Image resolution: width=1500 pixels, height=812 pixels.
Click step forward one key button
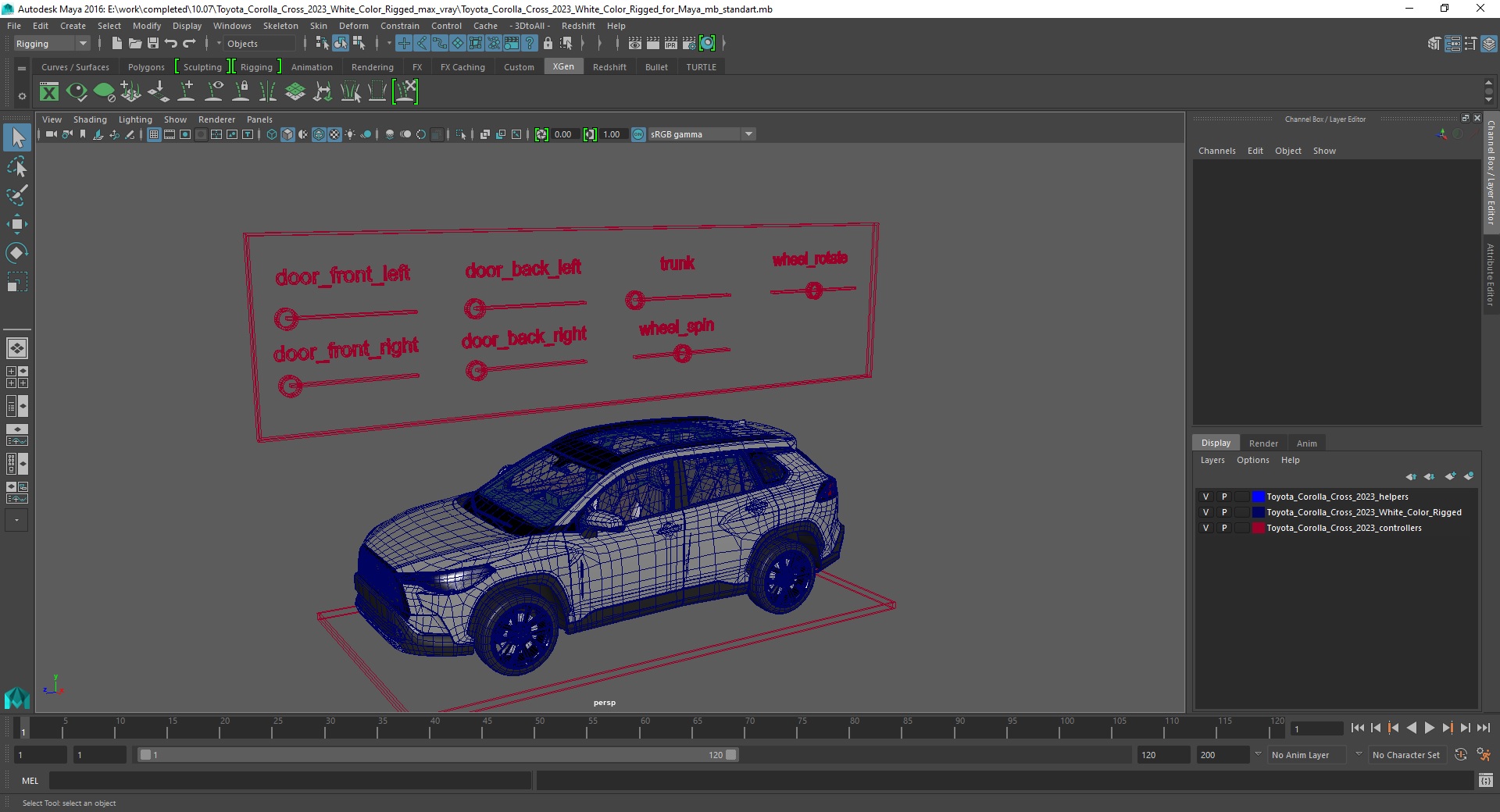pos(1447,728)
